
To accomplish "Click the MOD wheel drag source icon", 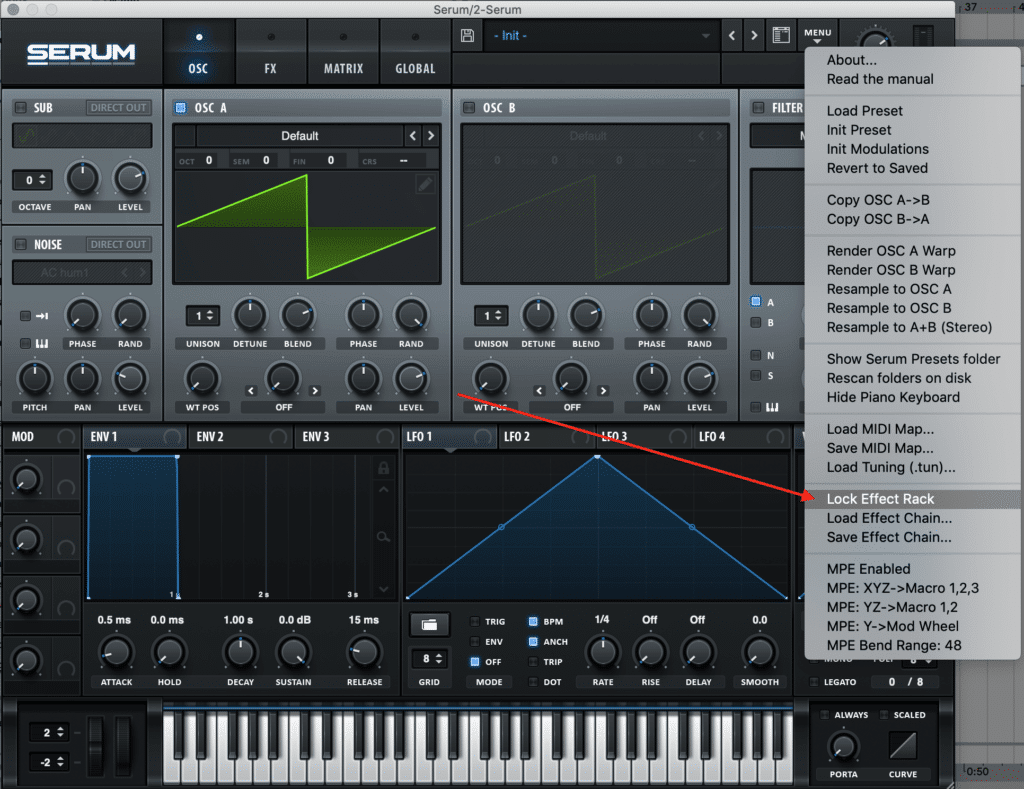I will (66, 436).
